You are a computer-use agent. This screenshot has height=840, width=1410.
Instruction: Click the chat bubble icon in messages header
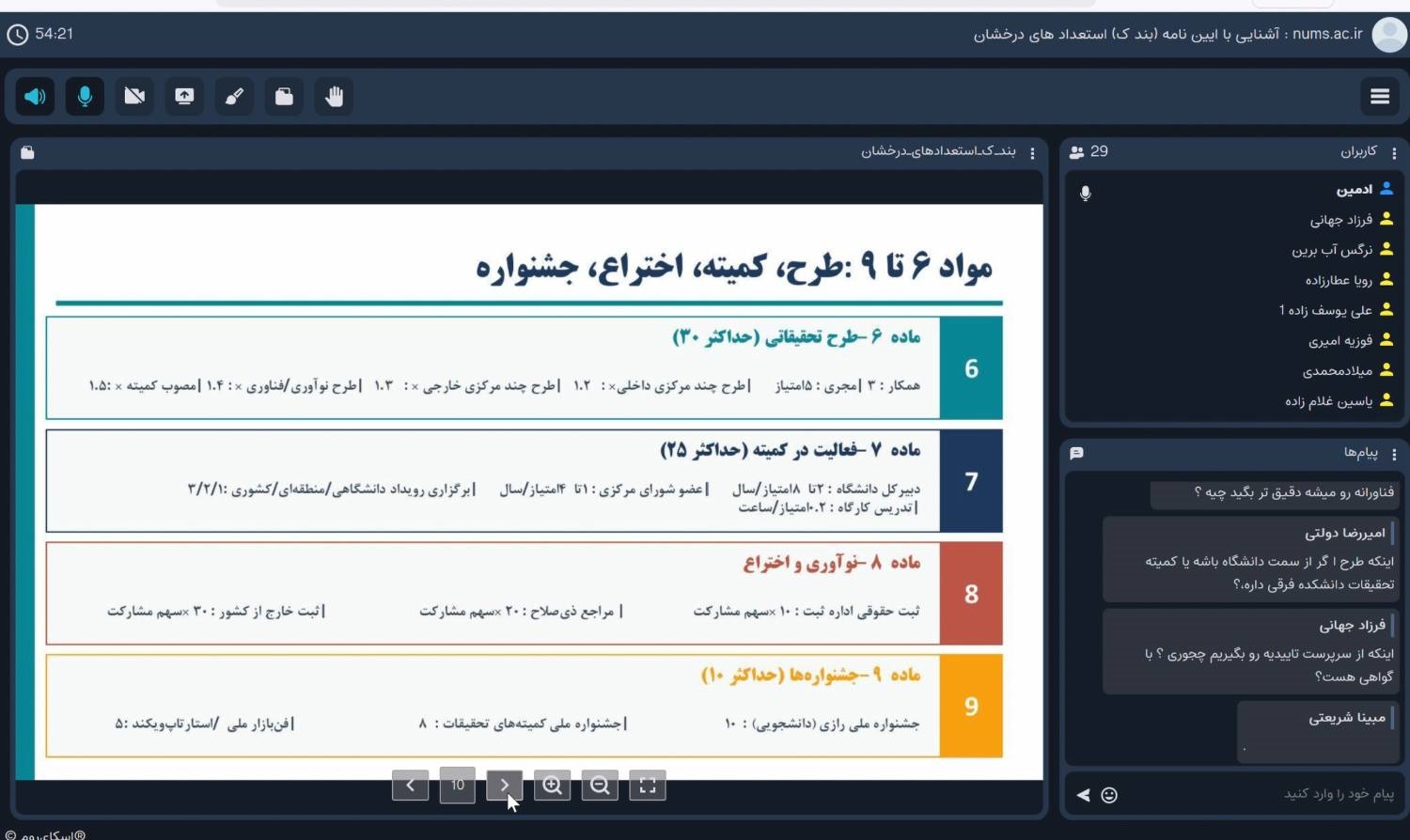tap(1077, 453)
